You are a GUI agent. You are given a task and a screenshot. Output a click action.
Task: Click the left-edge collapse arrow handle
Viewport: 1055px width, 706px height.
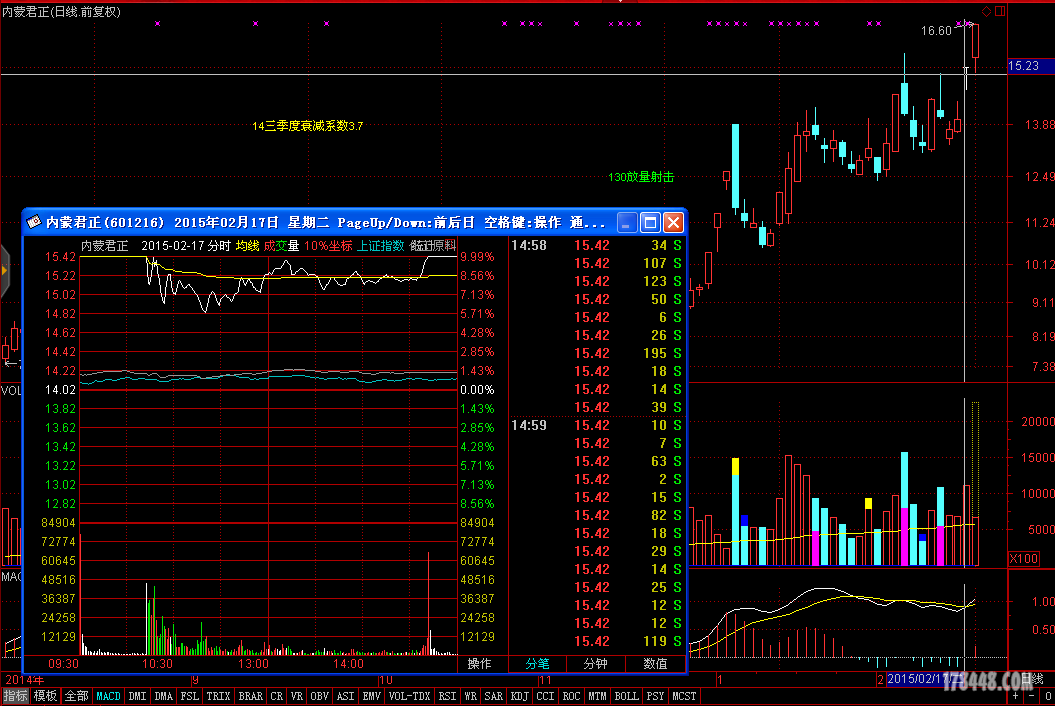tap(5, 271)
